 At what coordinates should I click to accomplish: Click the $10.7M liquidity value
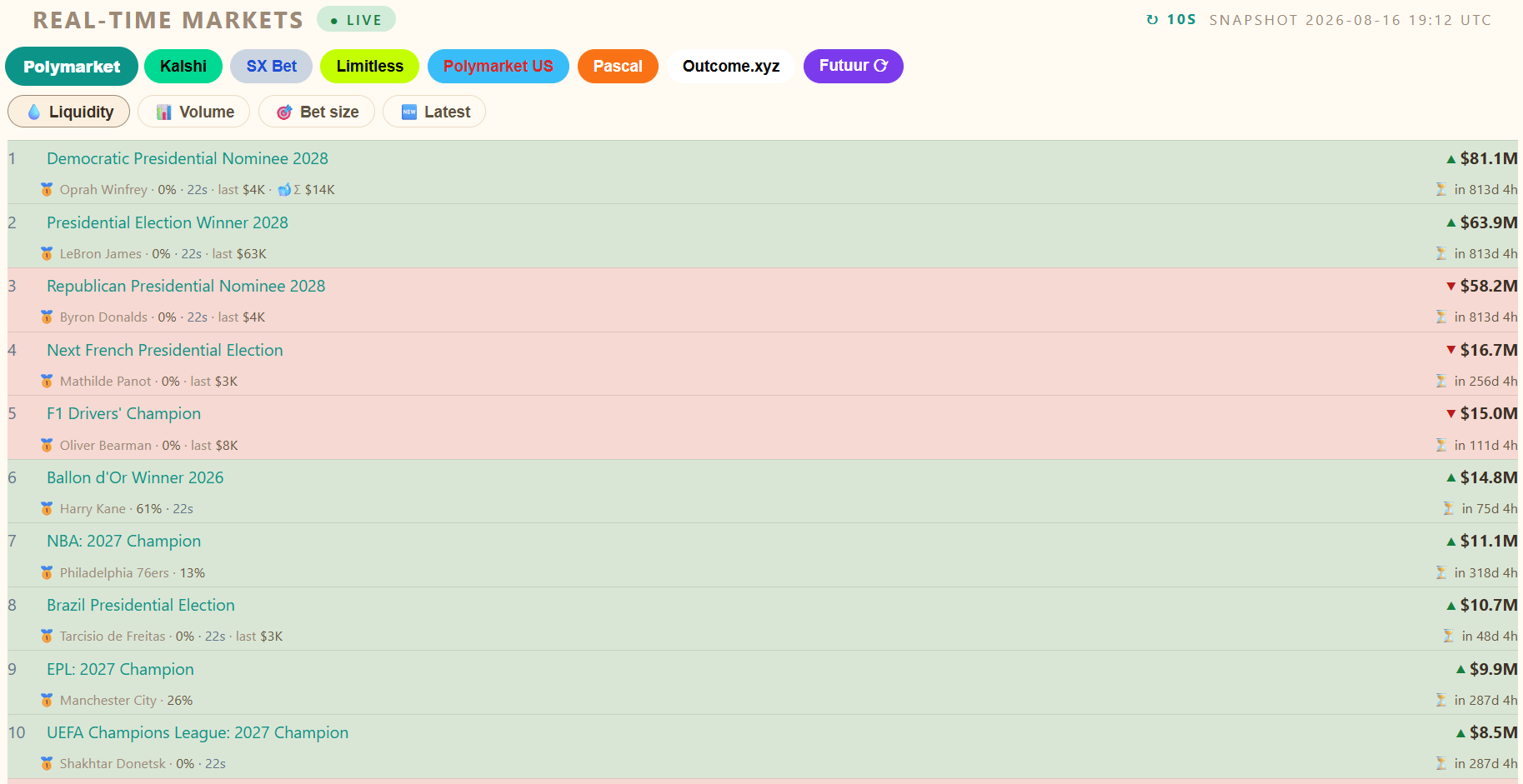1489,605
